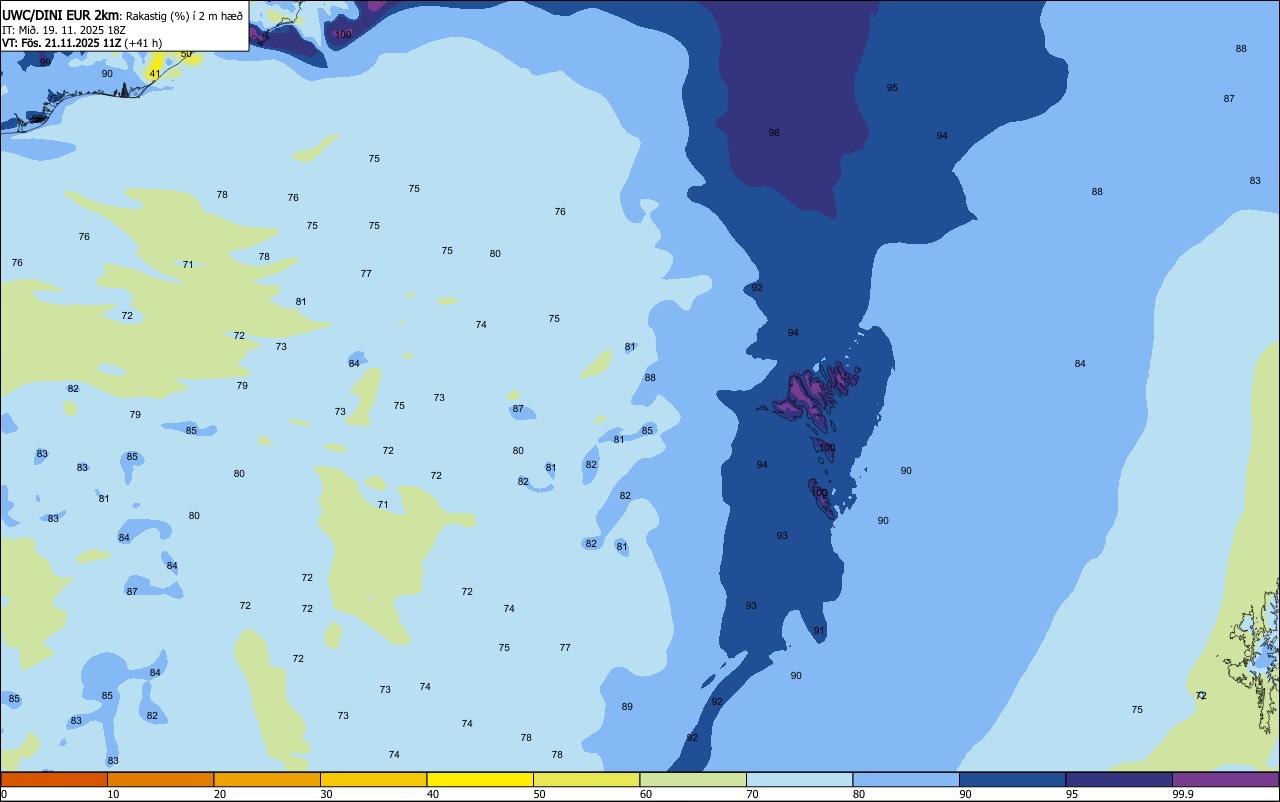Click the 60–70 pale green legend swatch
The width and height of the screenshot is (1280, 802).
[693, 779]
